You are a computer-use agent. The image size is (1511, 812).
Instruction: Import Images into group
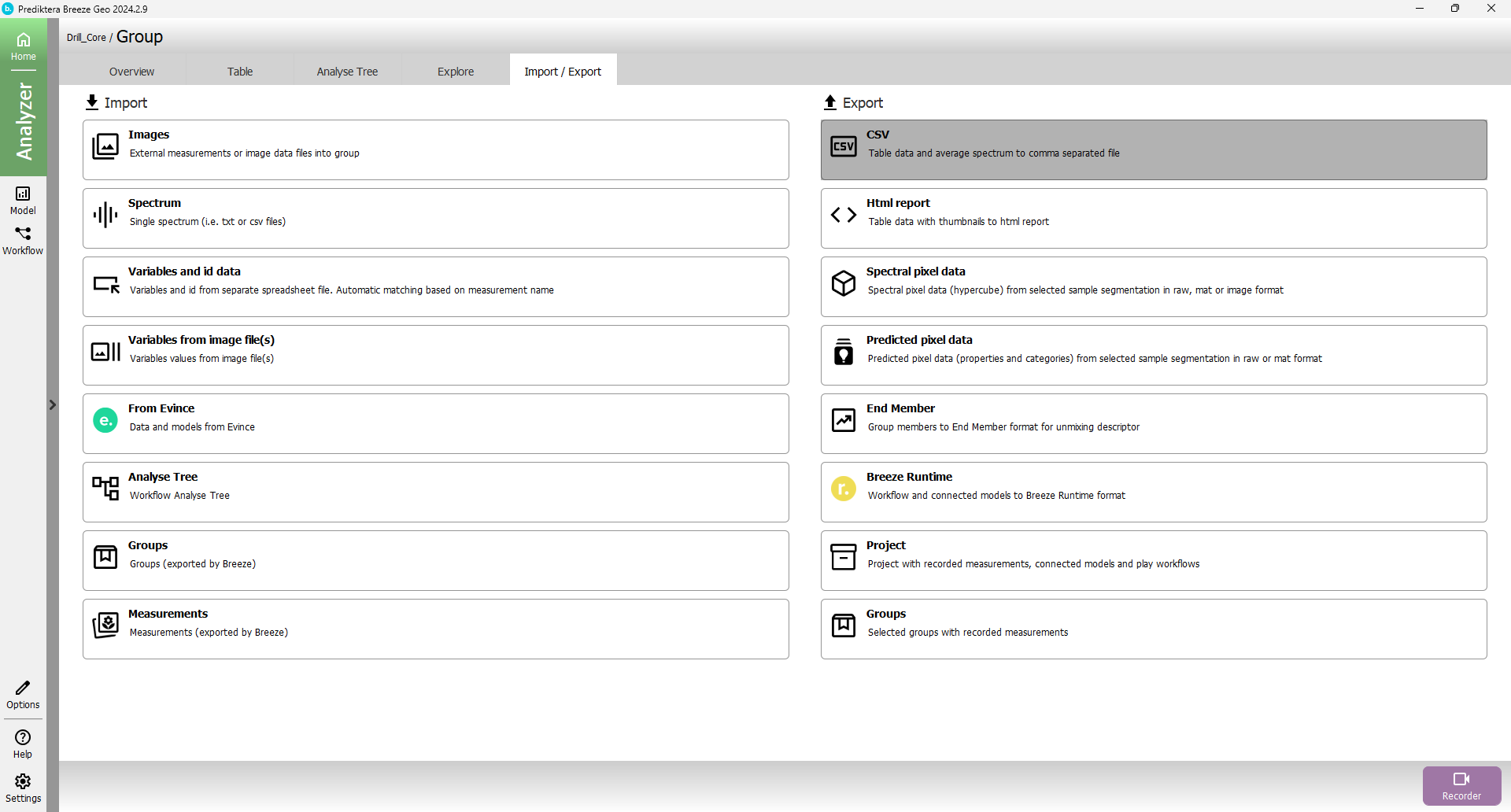tap(435, 149)
